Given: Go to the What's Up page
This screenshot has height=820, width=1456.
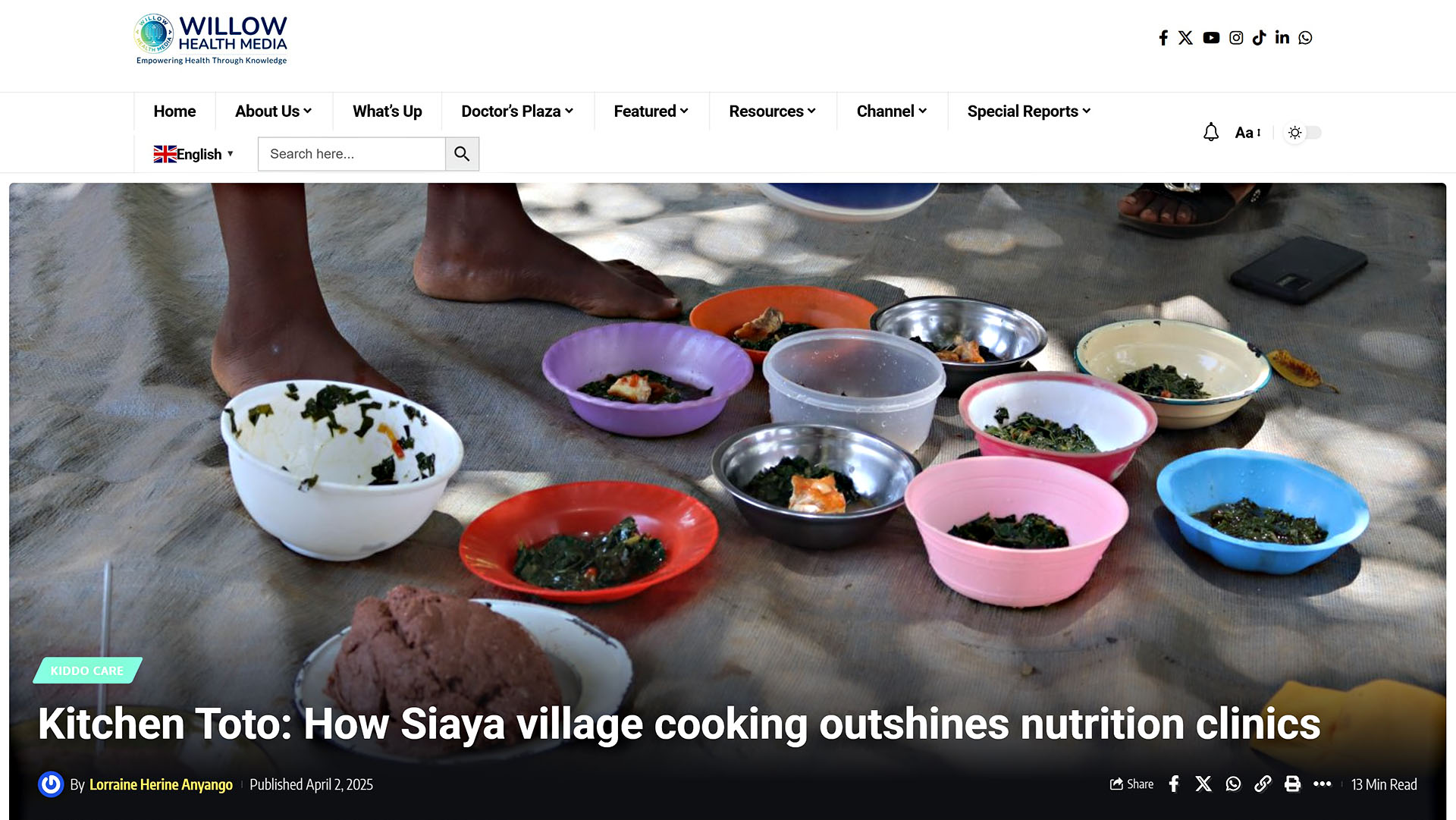Looking at the screenshot, I should point(387,112).
